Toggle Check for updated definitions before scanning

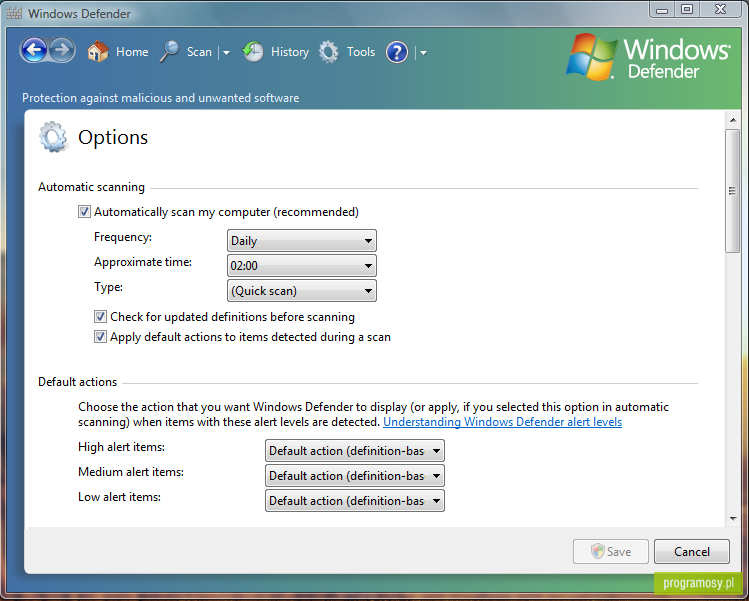[100, 317]
